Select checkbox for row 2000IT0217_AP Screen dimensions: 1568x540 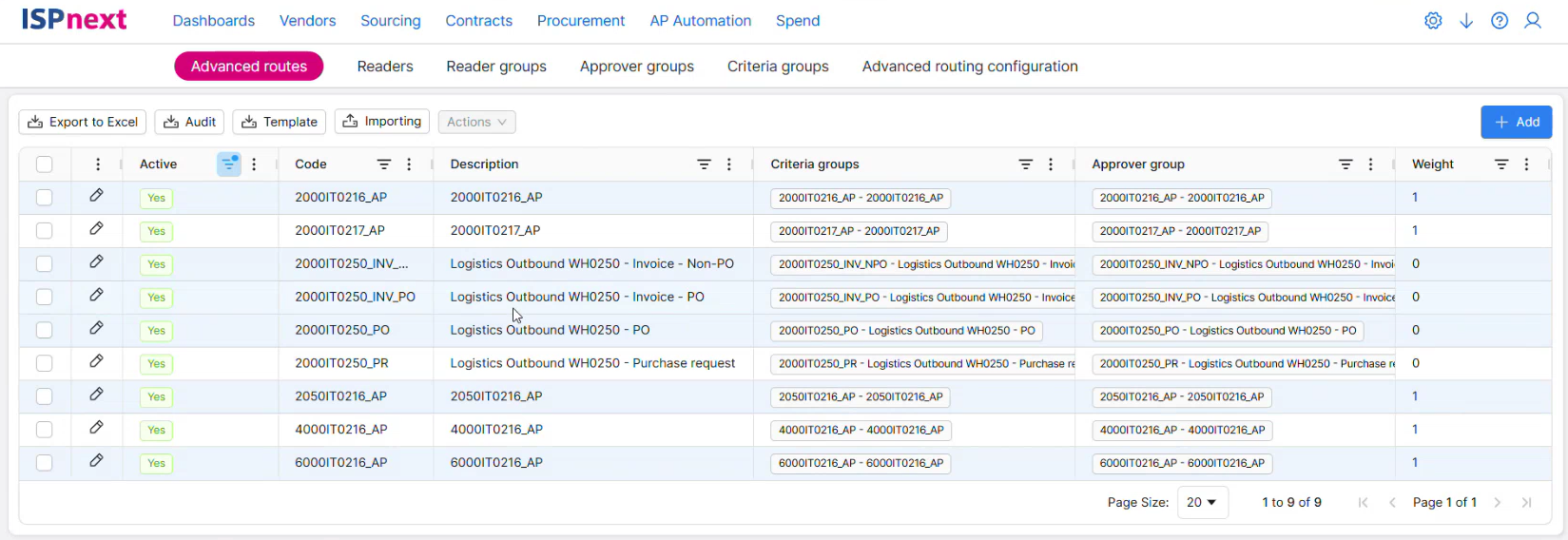click(x=45, y=231)
